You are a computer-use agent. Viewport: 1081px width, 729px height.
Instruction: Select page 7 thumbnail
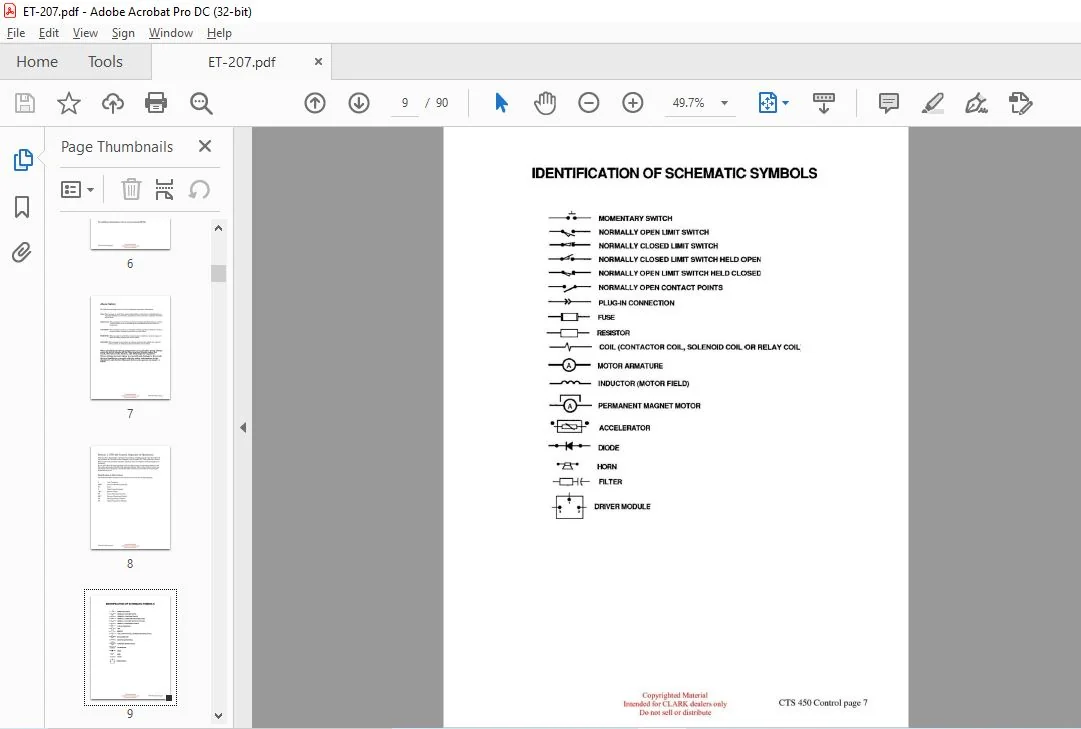tap(130, 348)
